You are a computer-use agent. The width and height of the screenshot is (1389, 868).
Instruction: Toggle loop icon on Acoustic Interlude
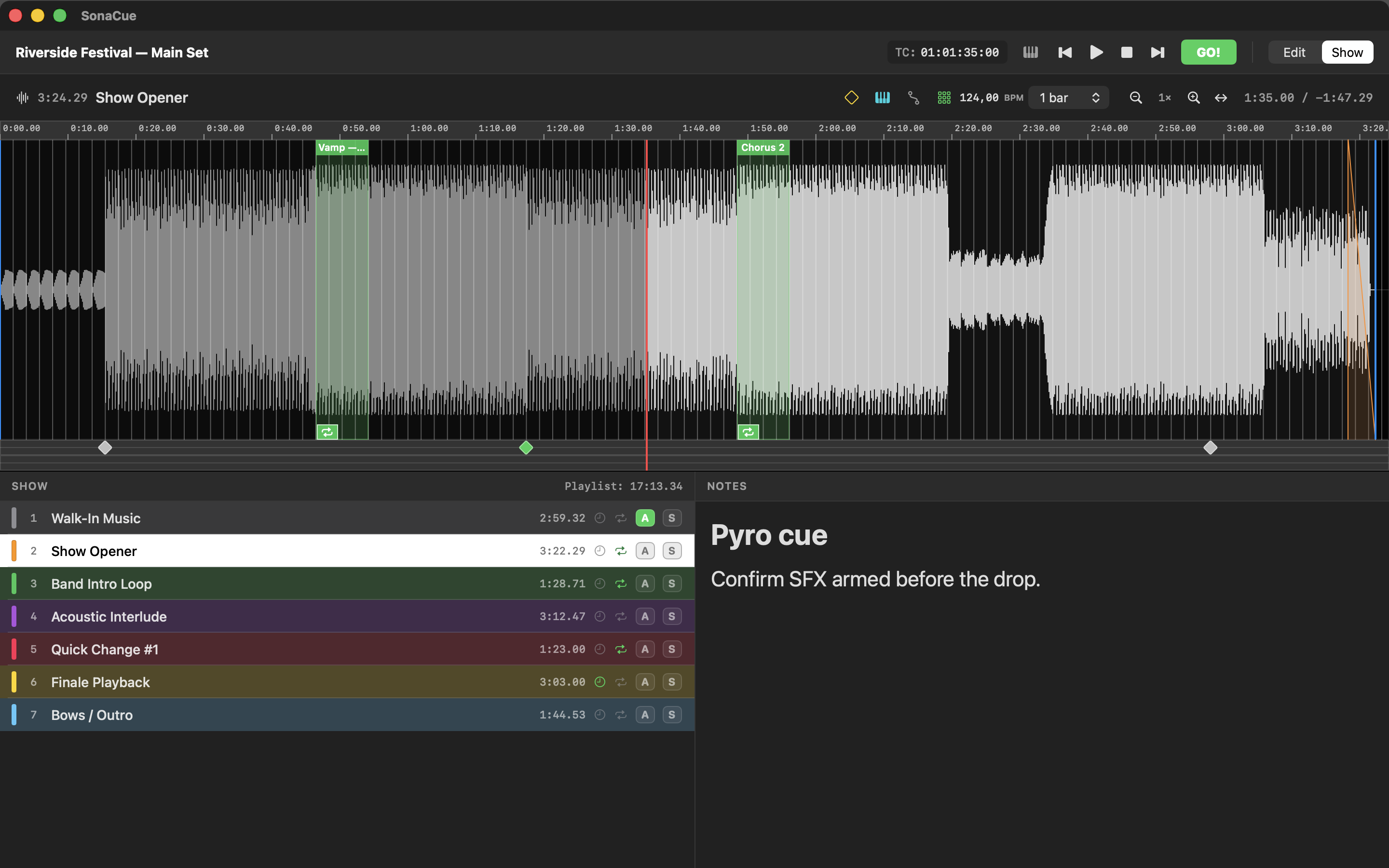tap(620, 616)
